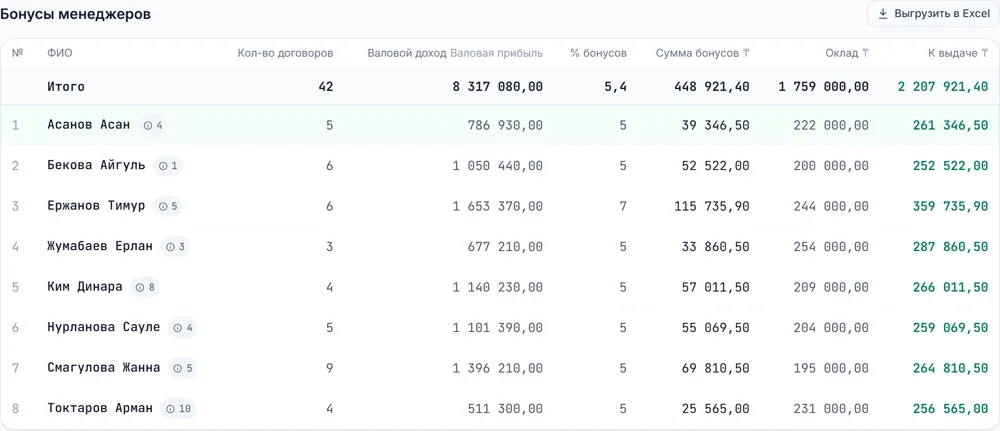The image size is (1000, 431).
Task: Click total salary 1 759 000,00
Action: tap(823, 87)
